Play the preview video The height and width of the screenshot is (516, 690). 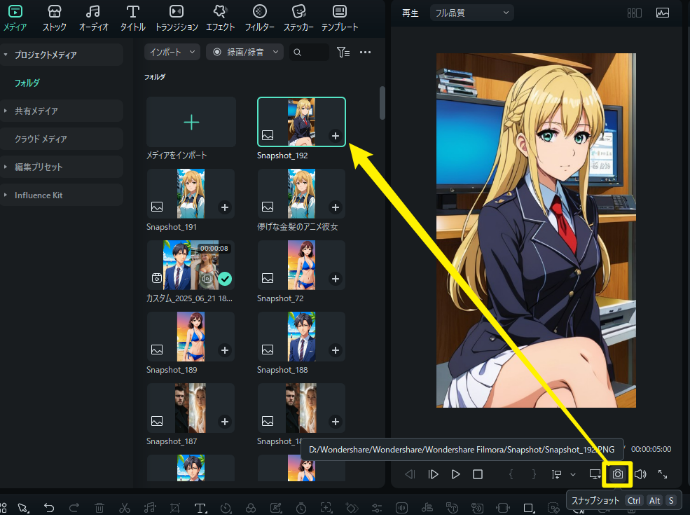point(455,474)
